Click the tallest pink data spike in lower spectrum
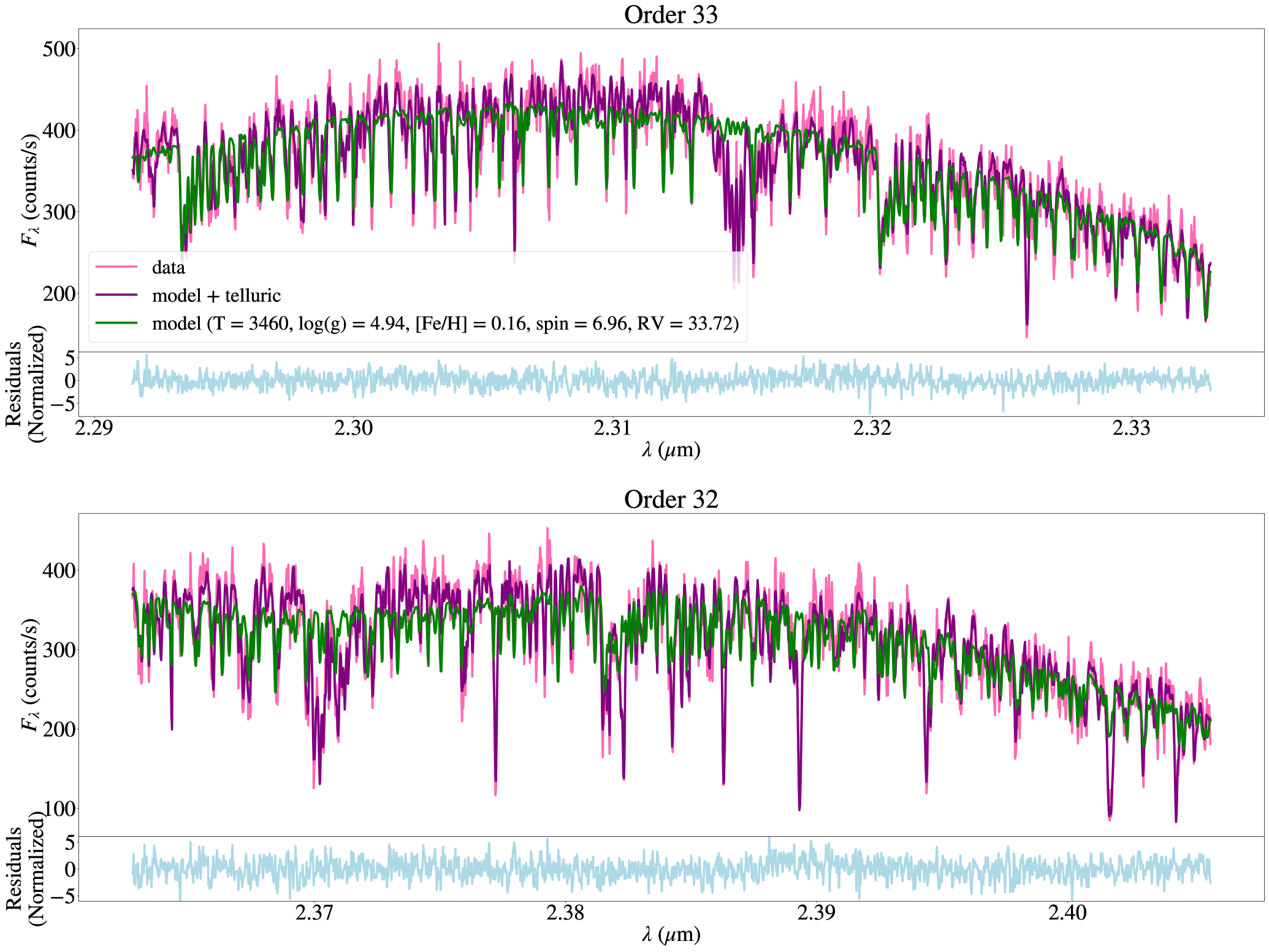Screen dimensions: 1269x952 pyautogui.click(x=547, y=530)
